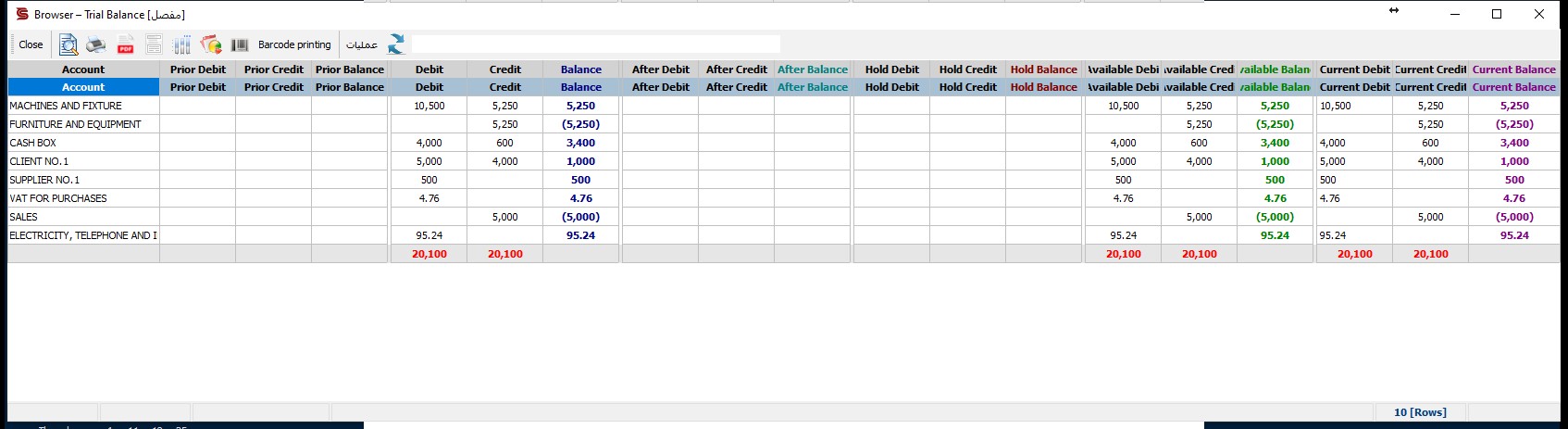
Task: Click top Hold Credit column header
Action: pos(968,69)
